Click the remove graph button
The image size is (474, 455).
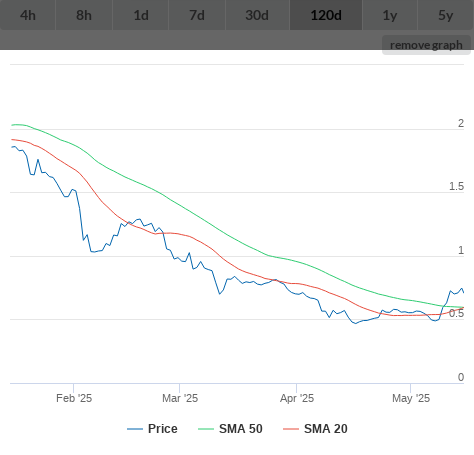click(x=426, y=45)
